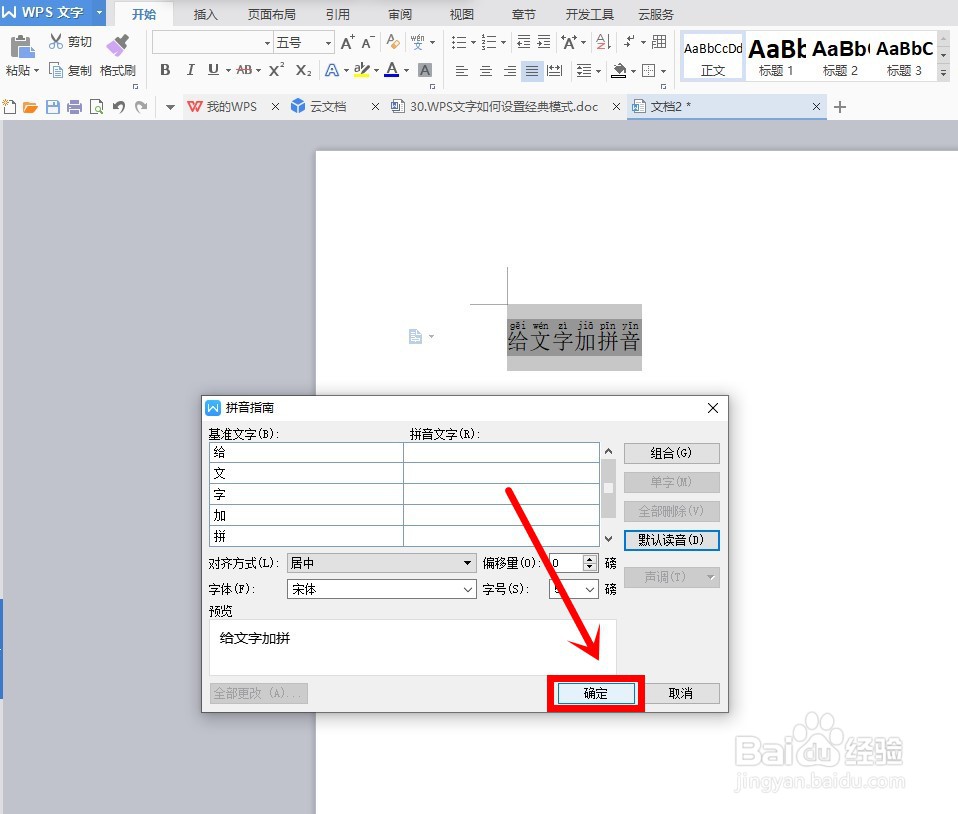The height and width of the screenshot is (814, 958).
Task: Open the 开发工具 ribbon tab
Action: click(x=590, y=14)
